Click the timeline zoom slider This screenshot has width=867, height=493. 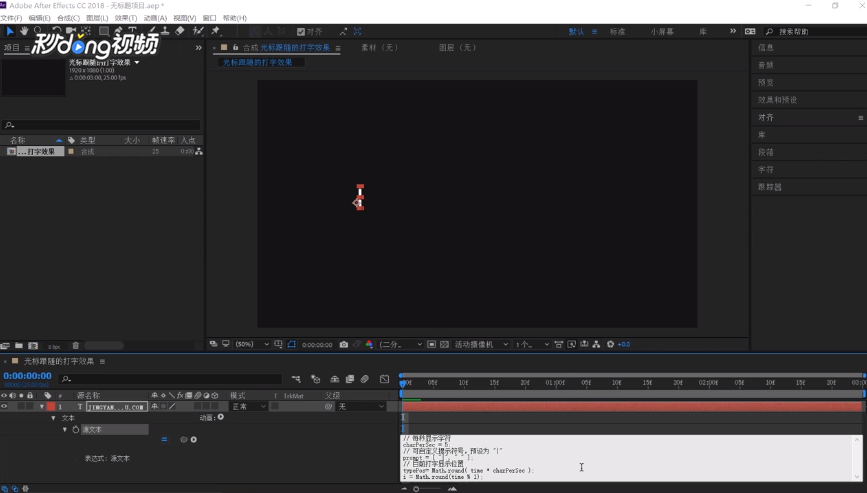(x=416, y=489)
